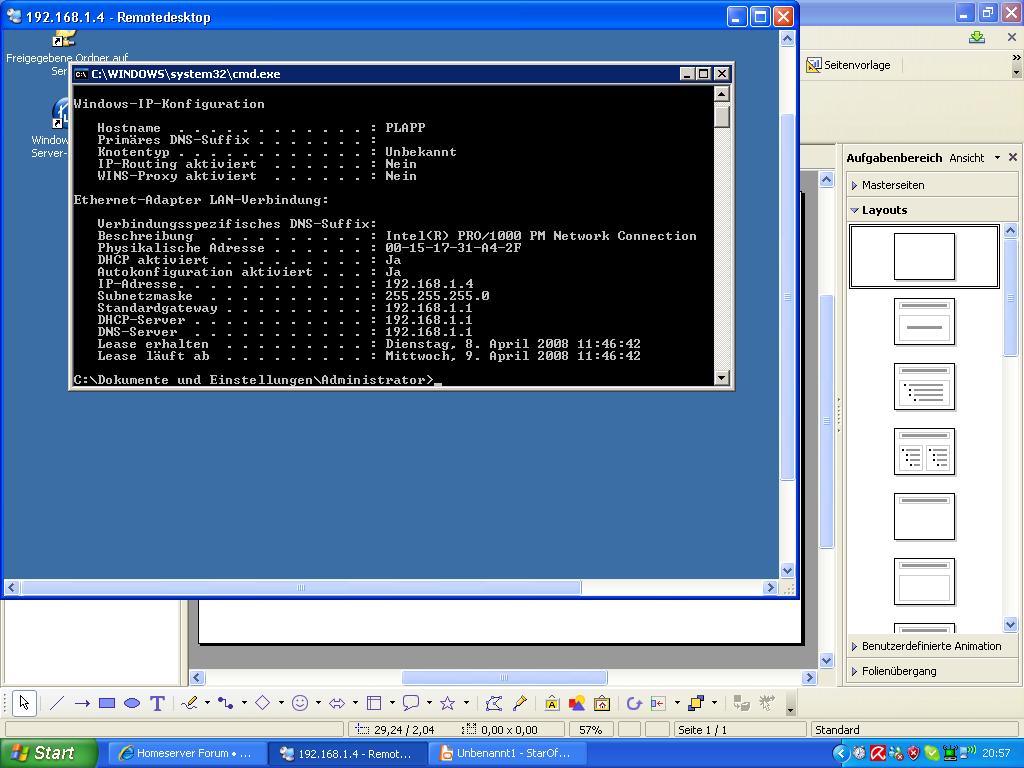Select the title with bullet list layout

(924, 387)
